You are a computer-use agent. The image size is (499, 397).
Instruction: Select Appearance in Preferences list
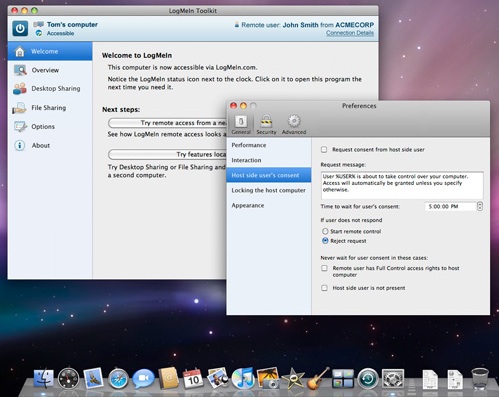269,205
